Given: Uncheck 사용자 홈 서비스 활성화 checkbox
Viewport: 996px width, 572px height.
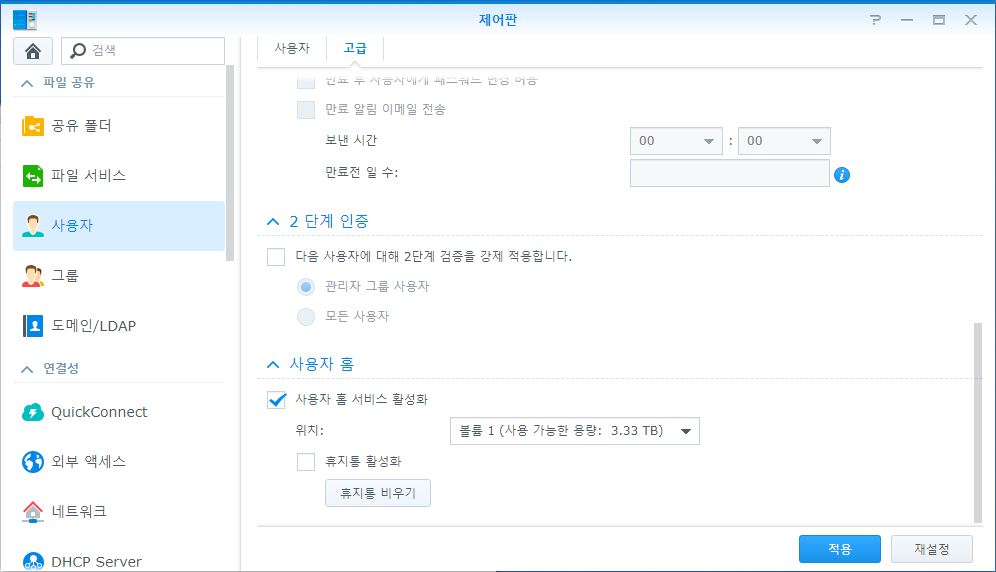Looking at the screenshot, I should pos(276,400).
